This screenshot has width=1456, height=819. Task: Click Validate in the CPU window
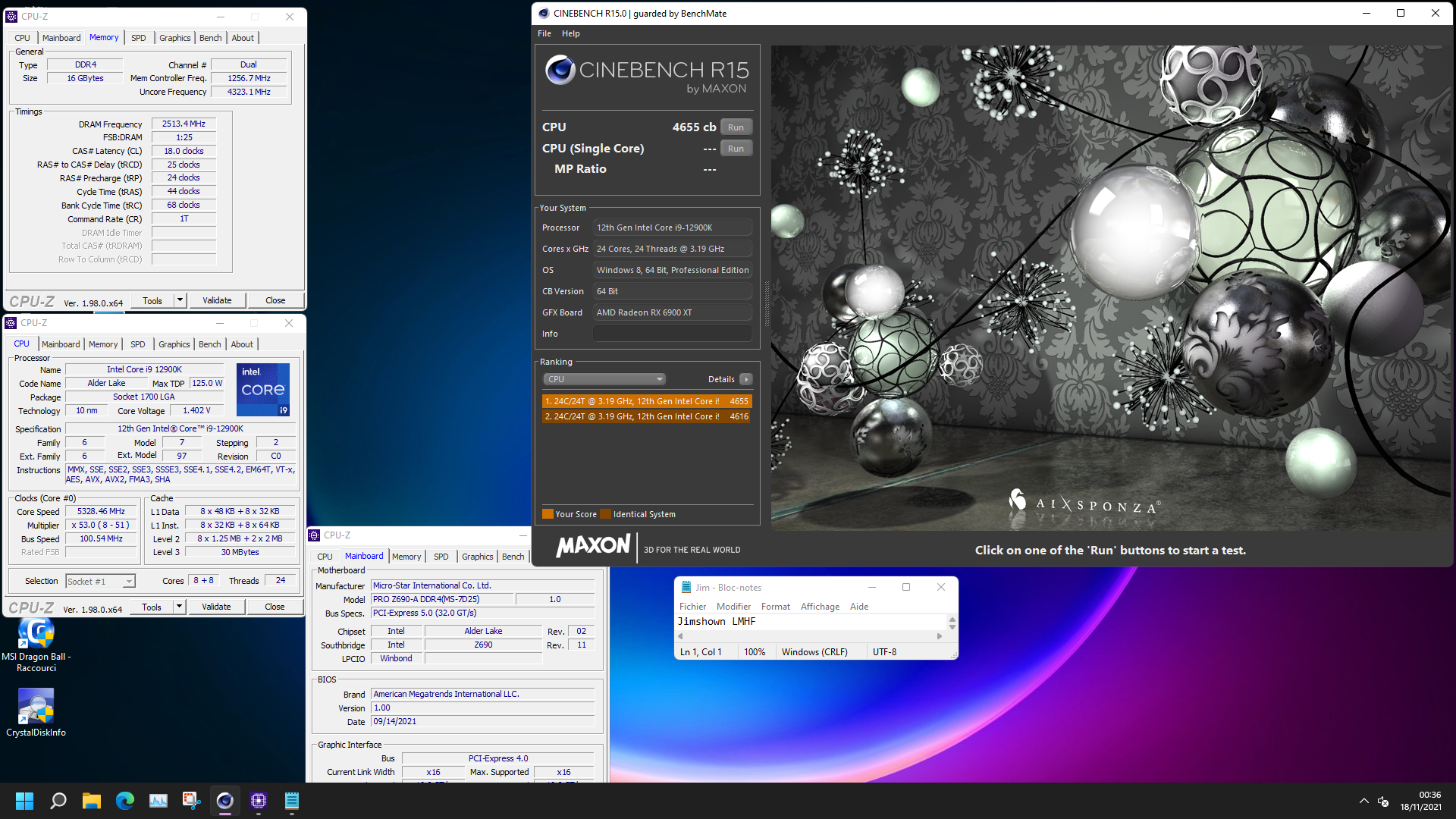coord(216,607)
